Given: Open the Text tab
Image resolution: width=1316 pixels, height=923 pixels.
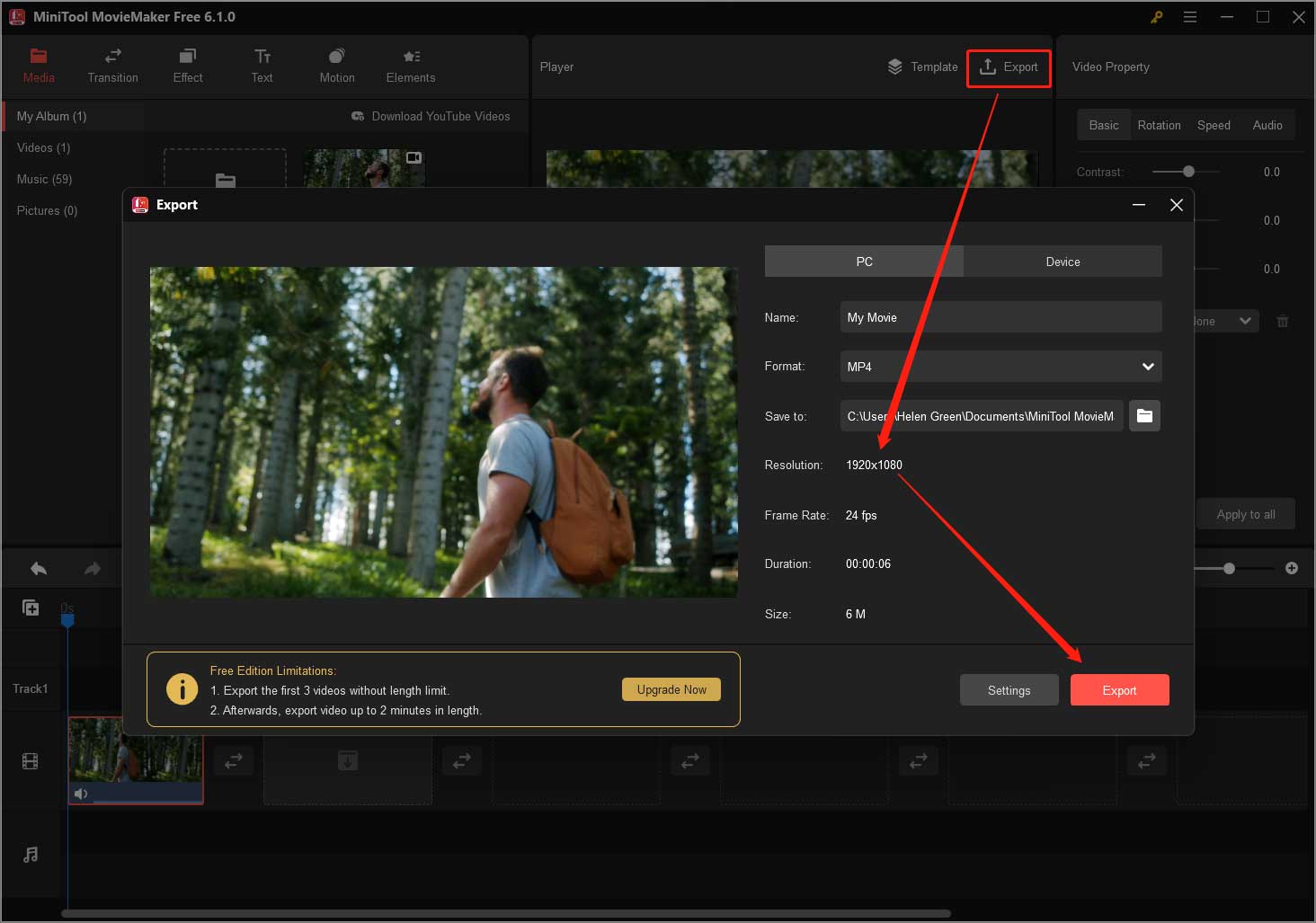Looking at the screenshot, I should click(x=262, y=67).
